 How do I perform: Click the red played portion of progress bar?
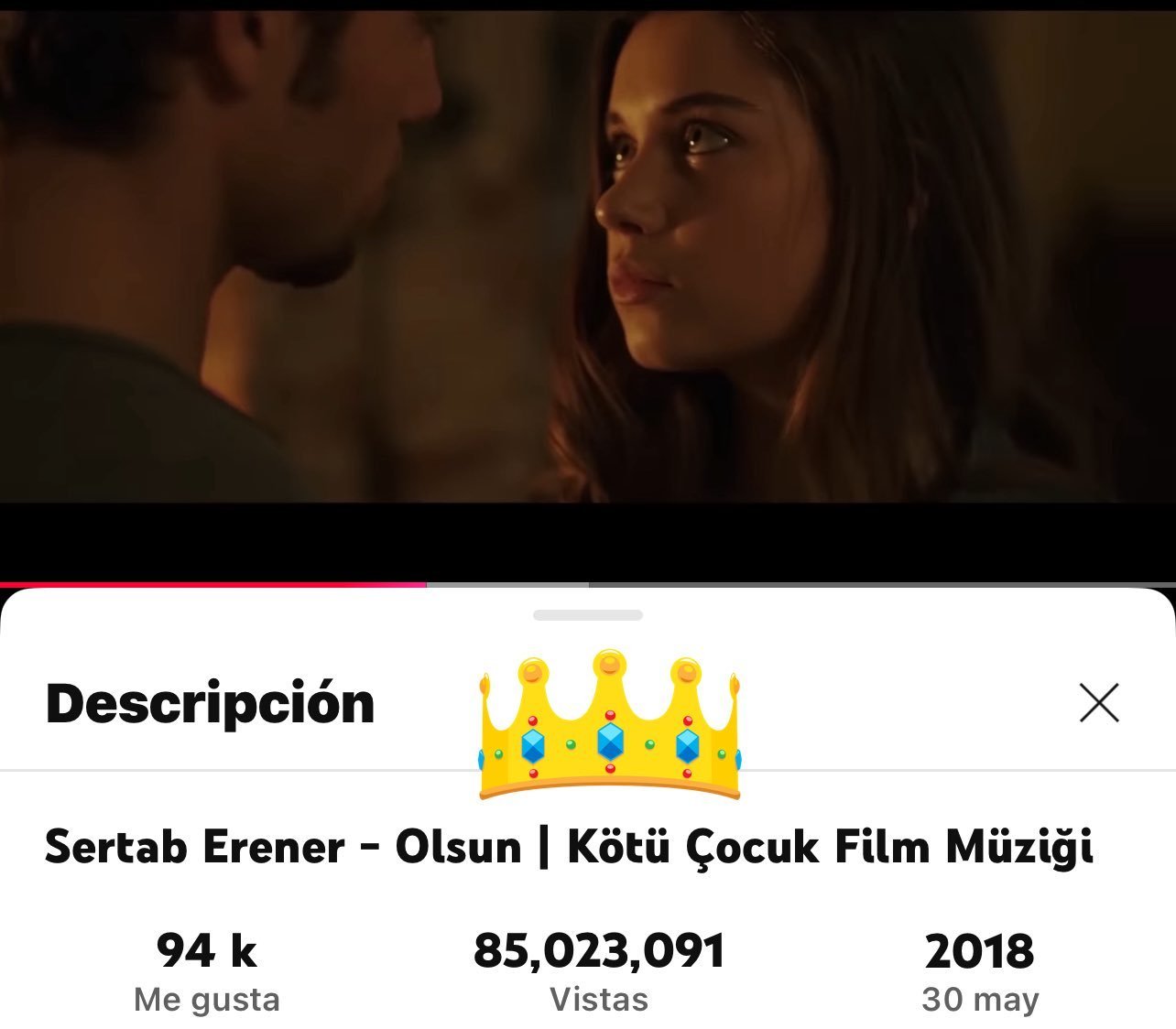(x=212, y=584)
